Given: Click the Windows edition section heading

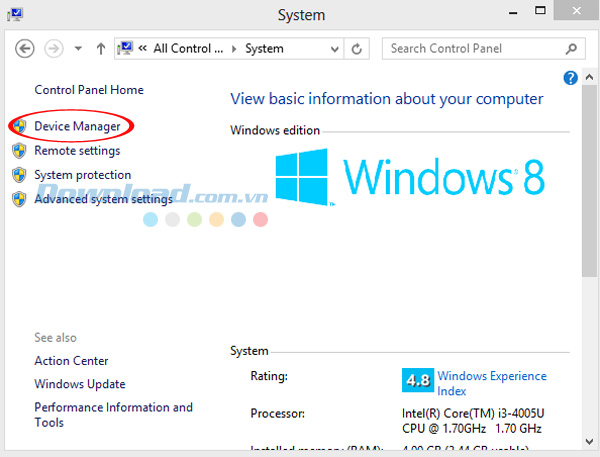Looking at the screenshot, I should click(275, 131).
